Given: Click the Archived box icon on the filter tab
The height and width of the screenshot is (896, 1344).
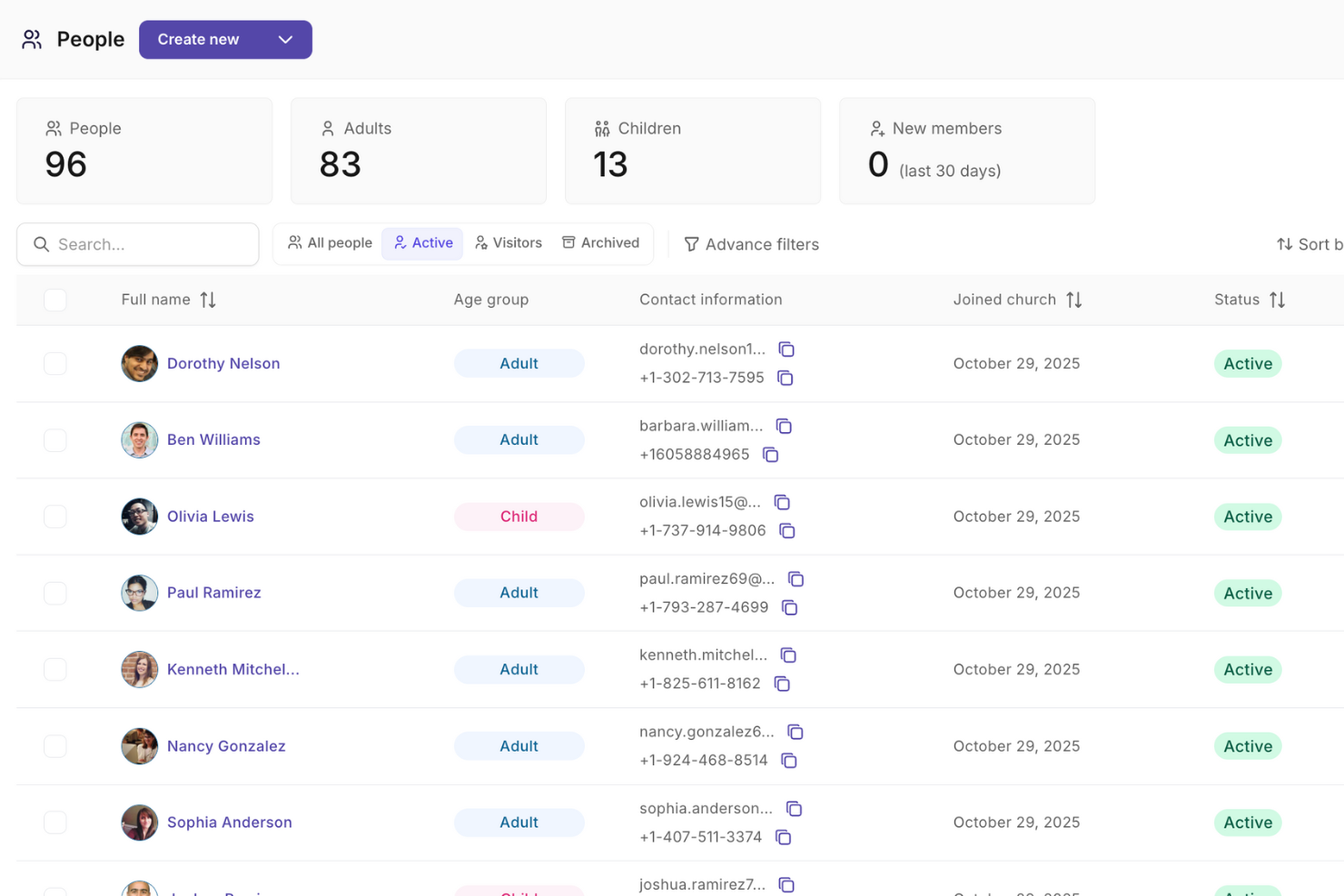Looking at the screenshot, I should [x=569, y=242].
